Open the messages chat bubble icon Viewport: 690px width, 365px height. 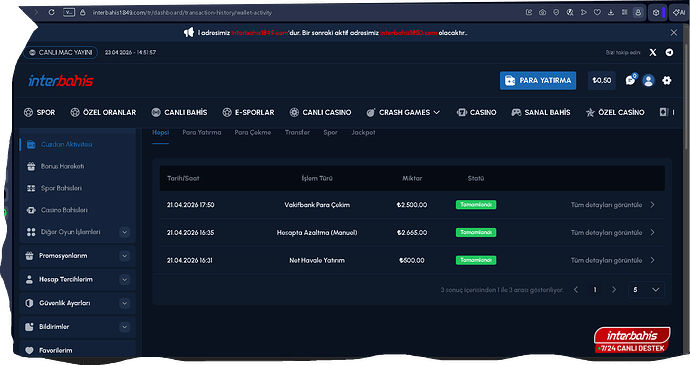click(631, 80)
